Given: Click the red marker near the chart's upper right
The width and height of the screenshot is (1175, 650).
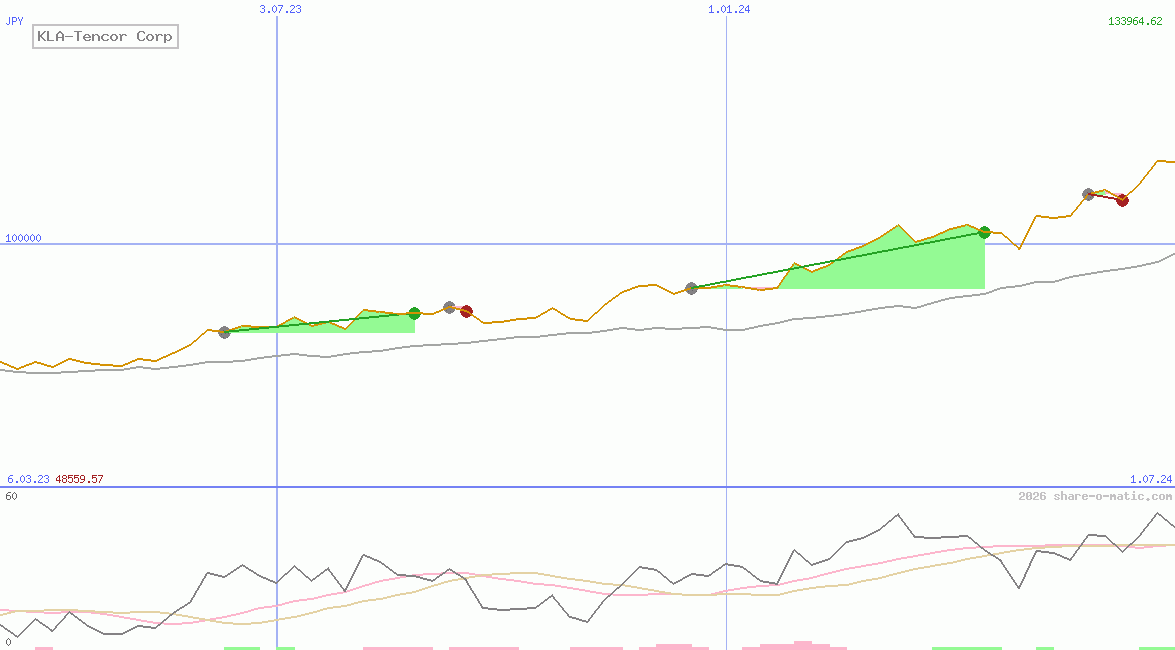Looking at the screenshot, I should (1121, 200).
